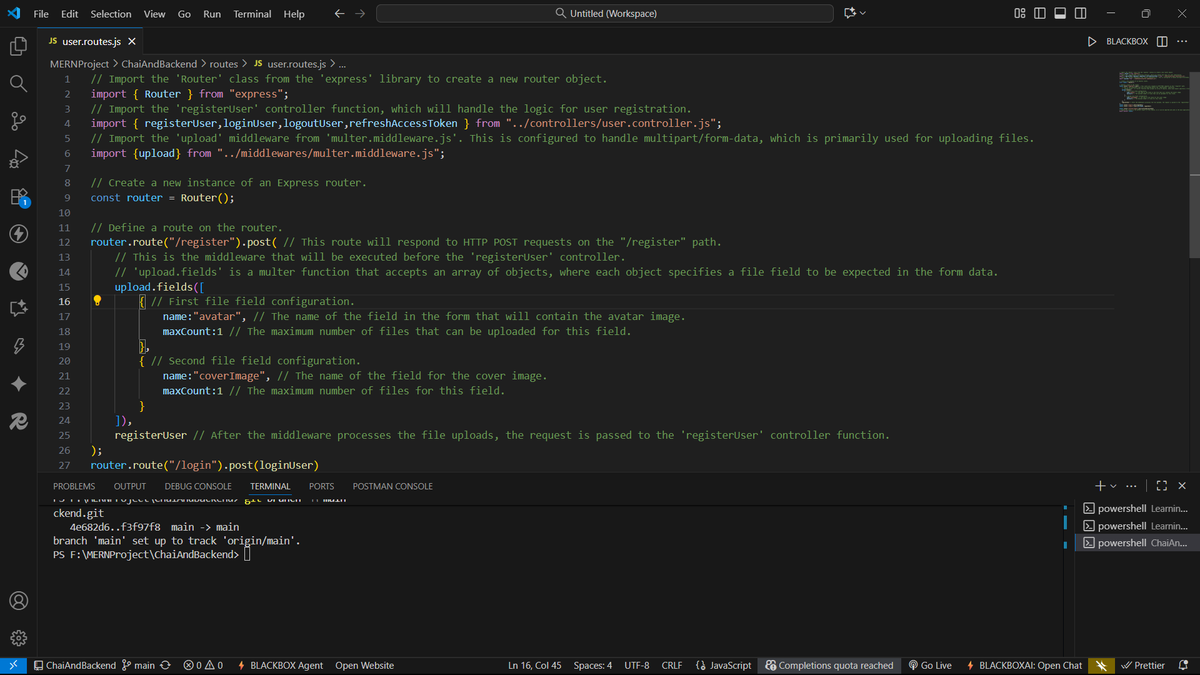Synchronize changes with the sync icon
Image resolution: width=1200 pixels, height=675 pixels.
[166, 665]
